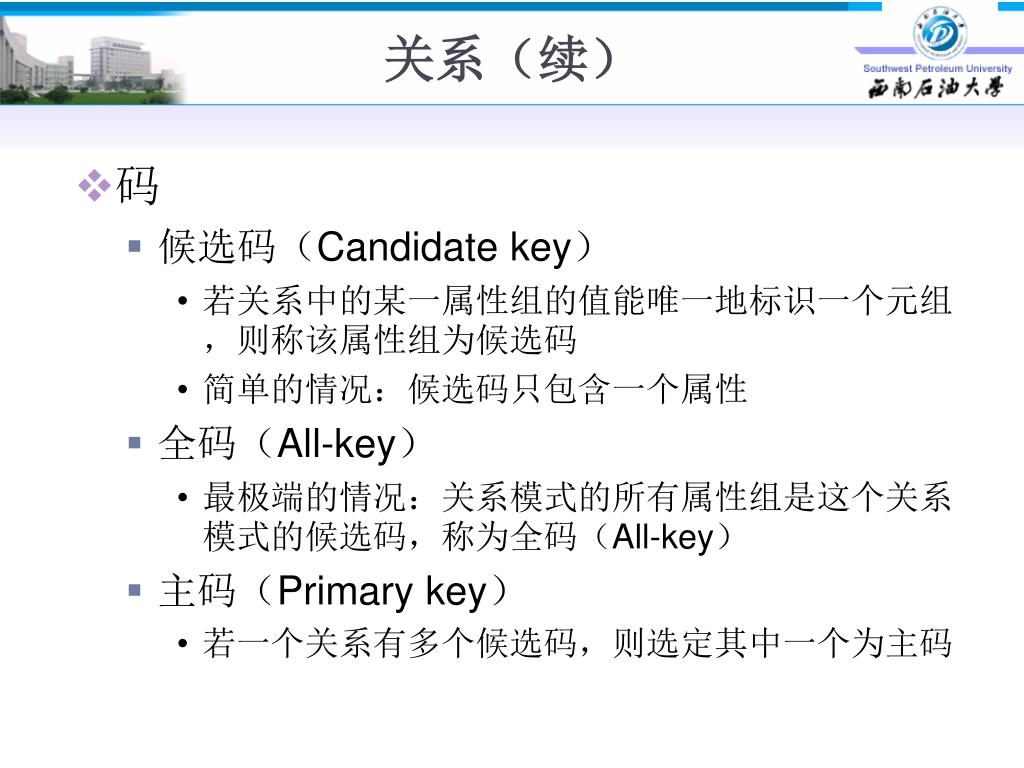Click the round dot bullet before 最极端的情况
Screen dimensions: 1024x768
[x=183, y=498]
